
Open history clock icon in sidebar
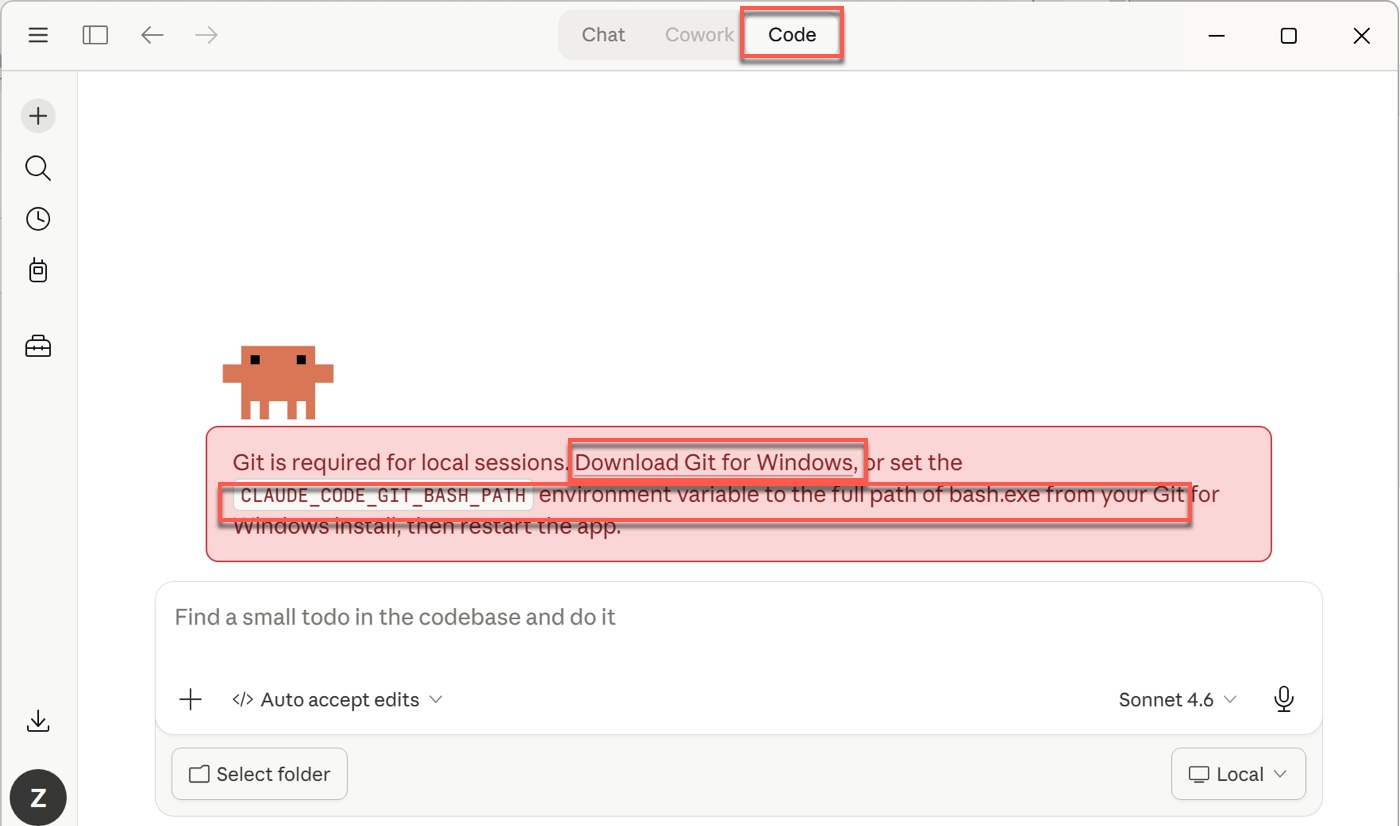pyautogui.click(x=38, y=219)
